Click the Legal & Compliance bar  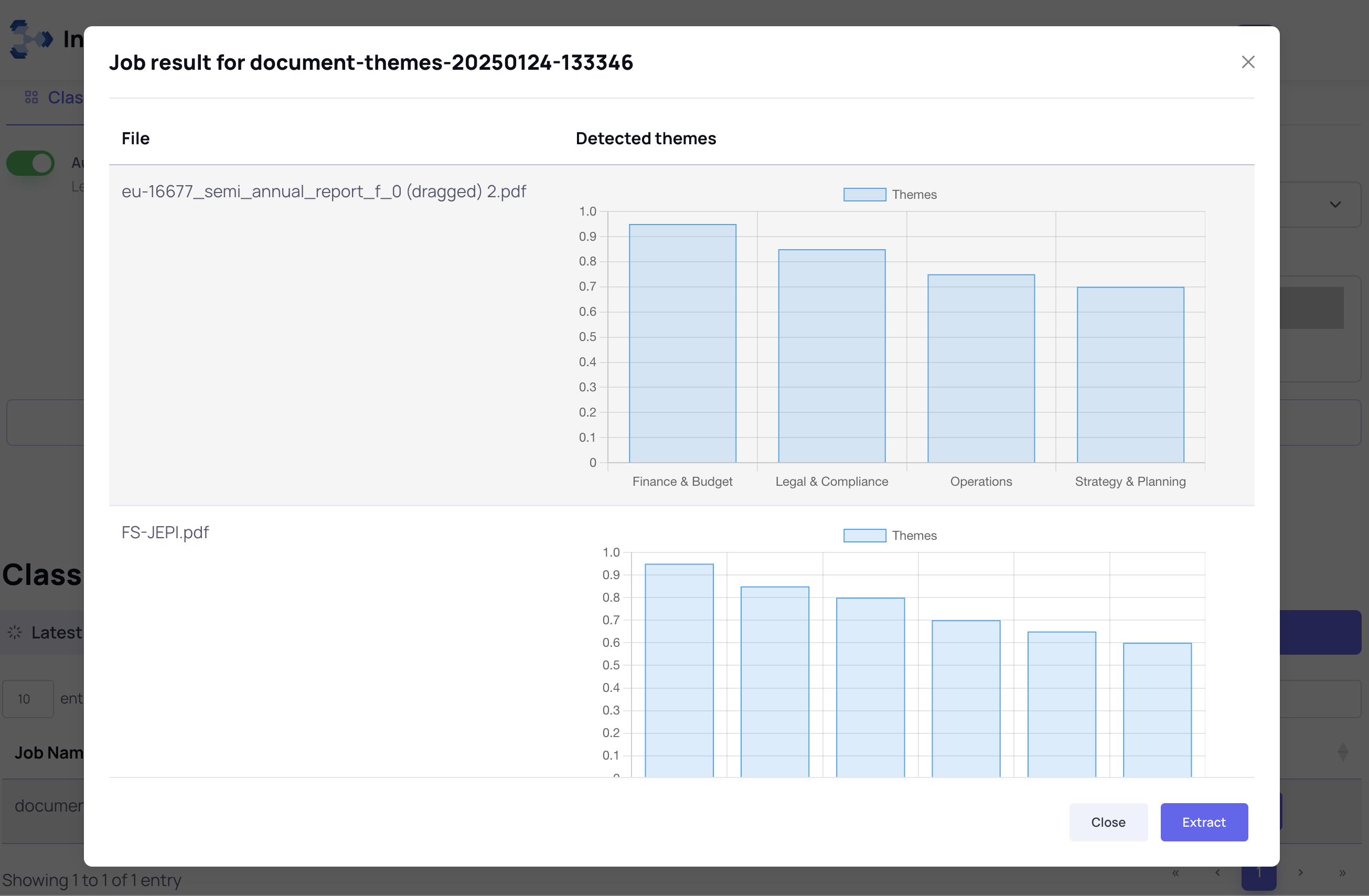[x=831, y=357]
